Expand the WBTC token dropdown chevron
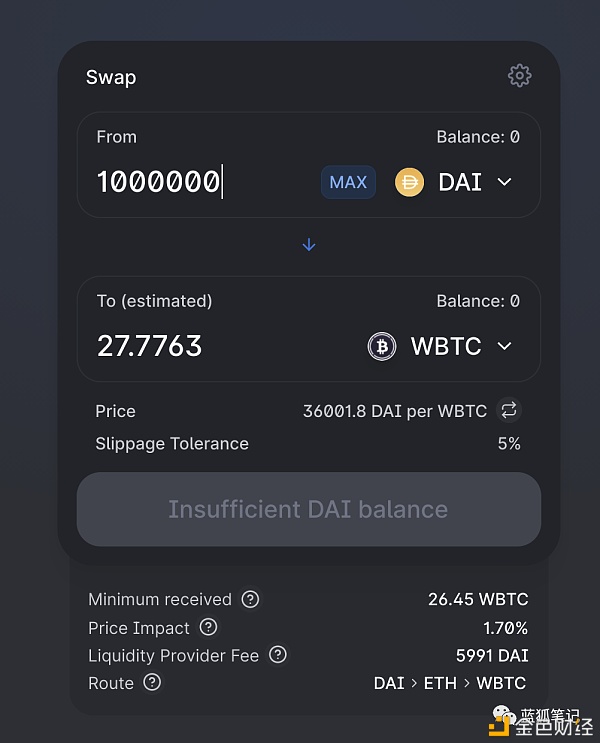600x743 pixels. pos(504,346)
